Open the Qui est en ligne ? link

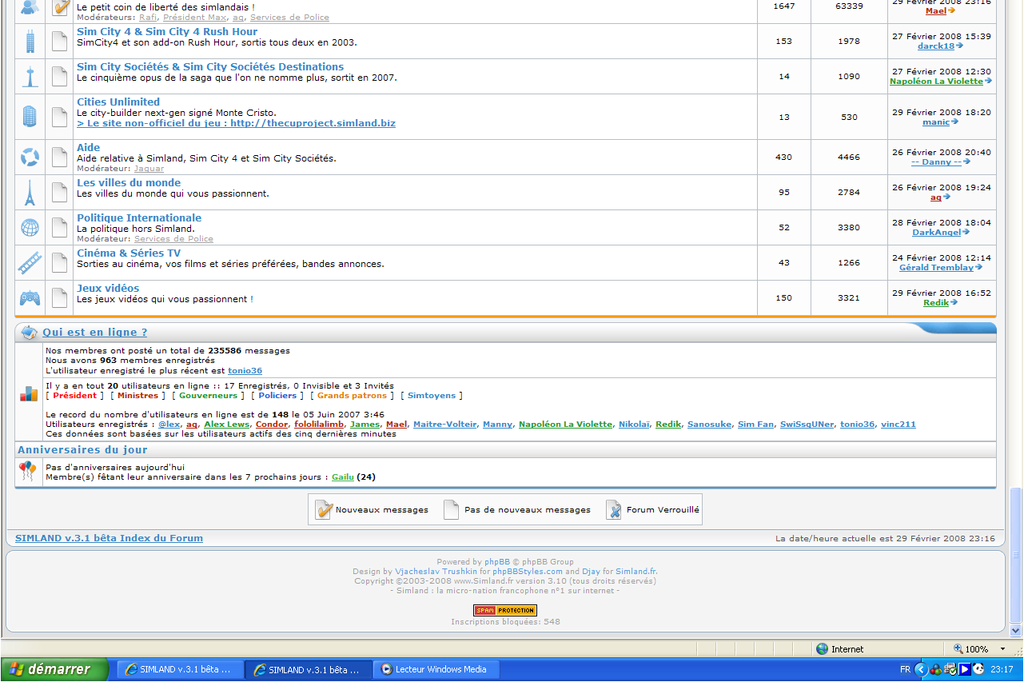click(x=95, y=332)
